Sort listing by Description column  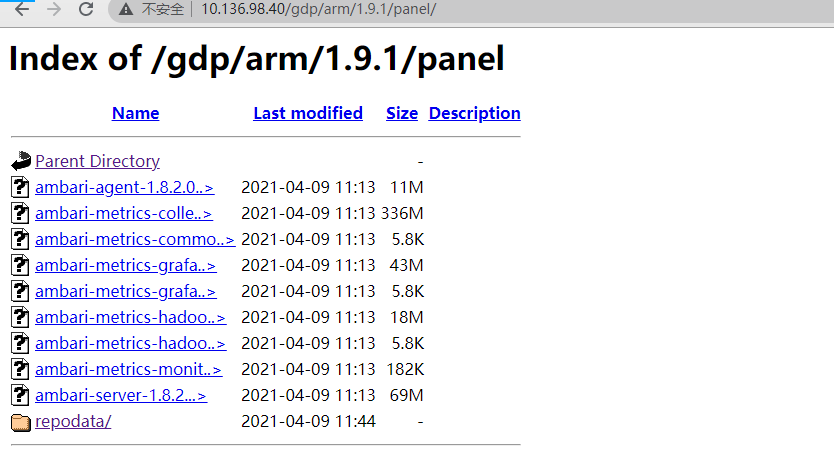474,113
